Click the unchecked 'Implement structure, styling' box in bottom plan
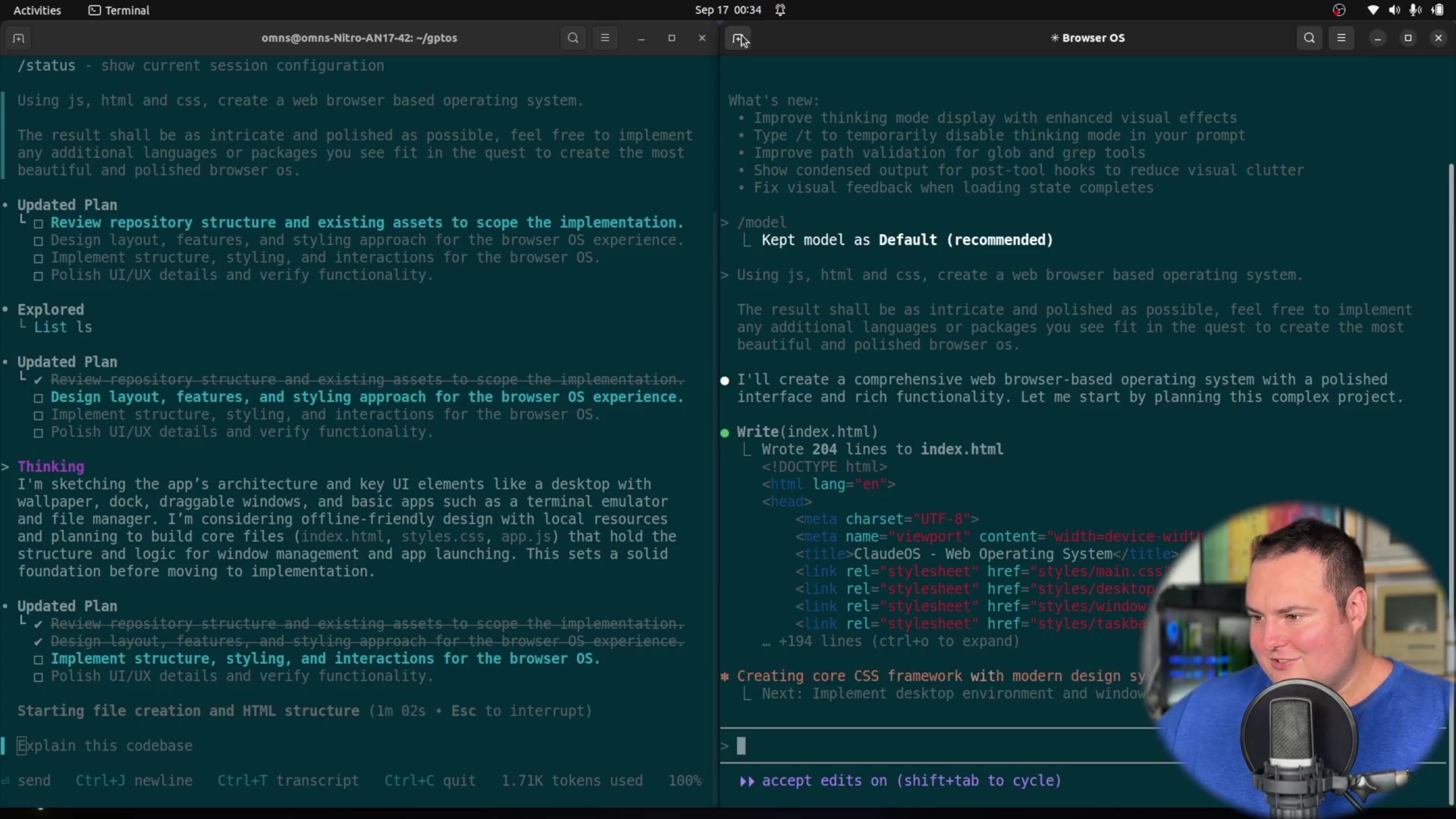Viewport: 1456px width, 819px height. click(38, 660)
